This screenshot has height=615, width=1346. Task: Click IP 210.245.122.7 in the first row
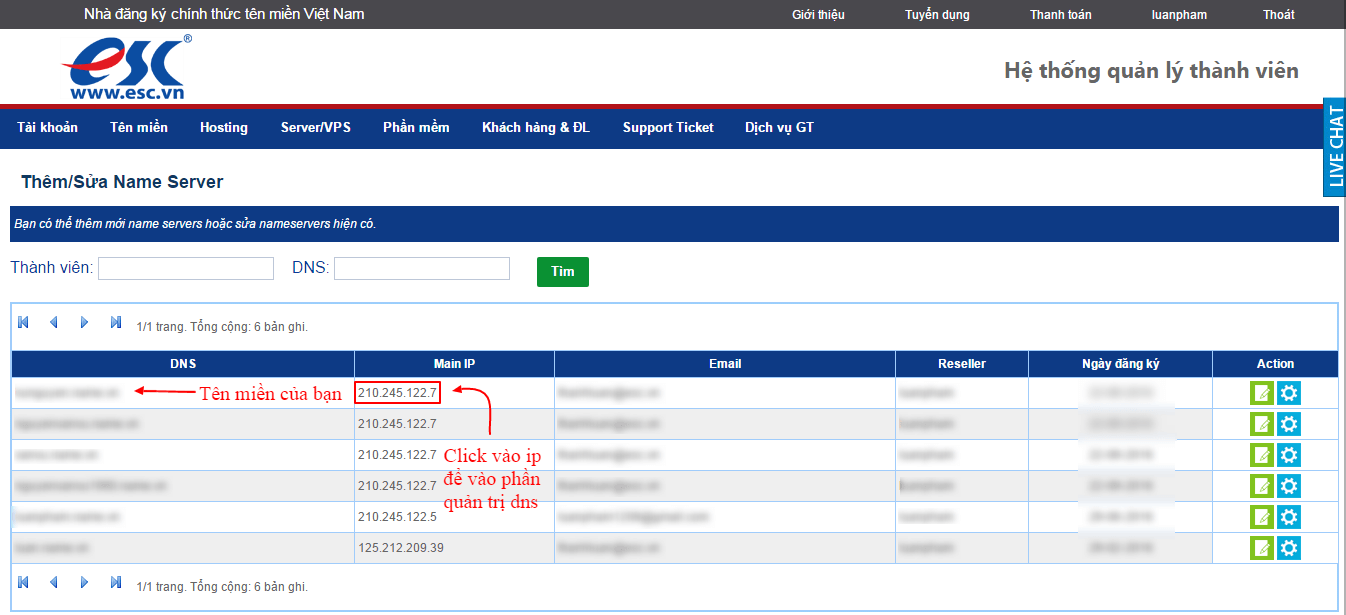tap(397, 393)
